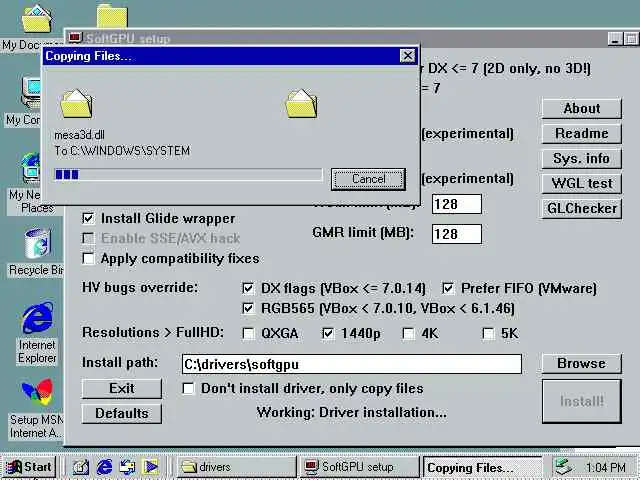Launch GLChecker button
Viewport: 640px width, 480px height.
(x=582, y=209)
